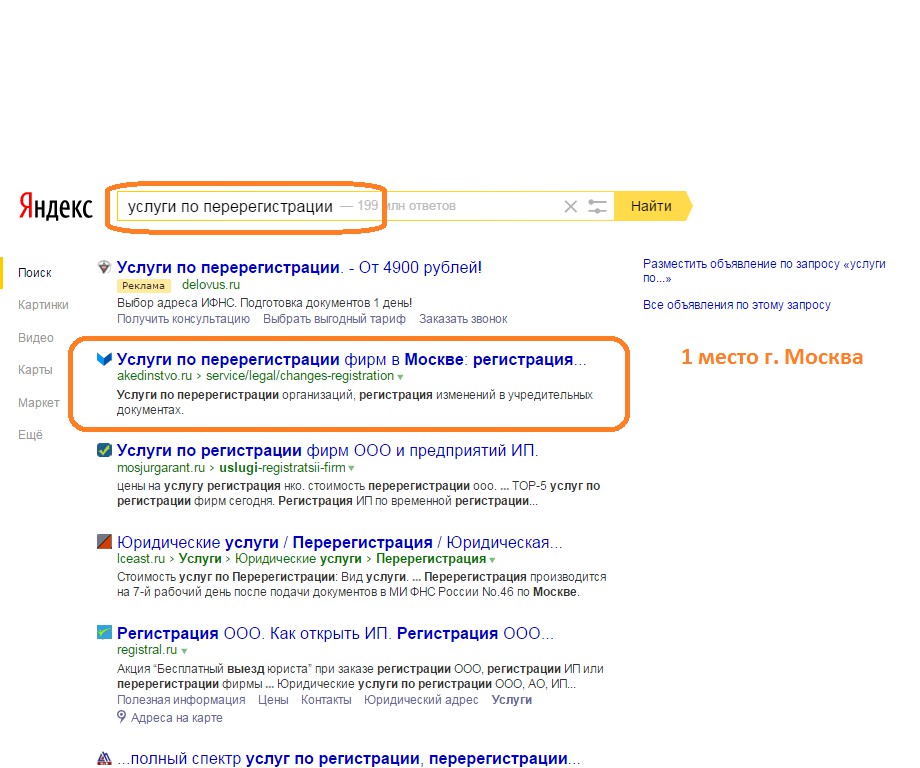Open the Ещё menu in sidebar
This screenshot has height=768, width=920.
tap(31, 435)
